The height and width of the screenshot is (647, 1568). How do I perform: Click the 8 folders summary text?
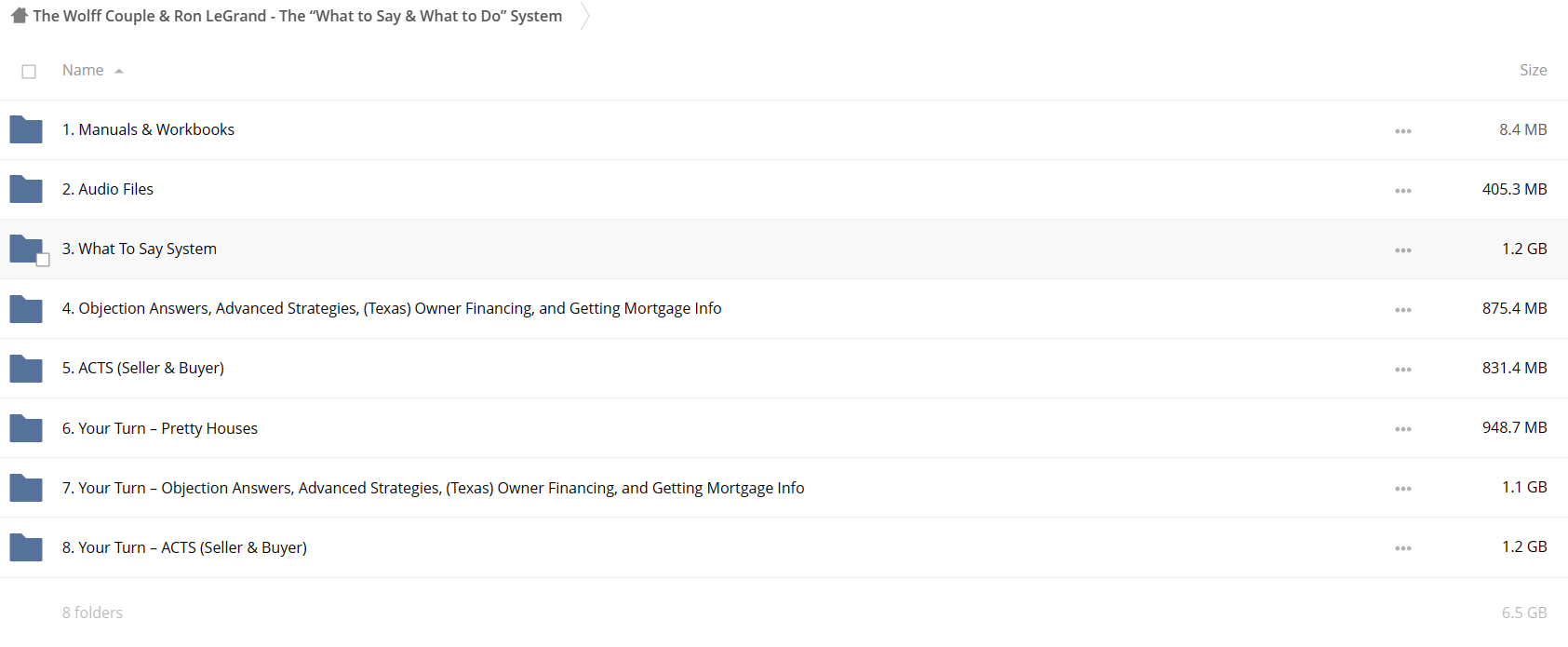pos(92,613)
